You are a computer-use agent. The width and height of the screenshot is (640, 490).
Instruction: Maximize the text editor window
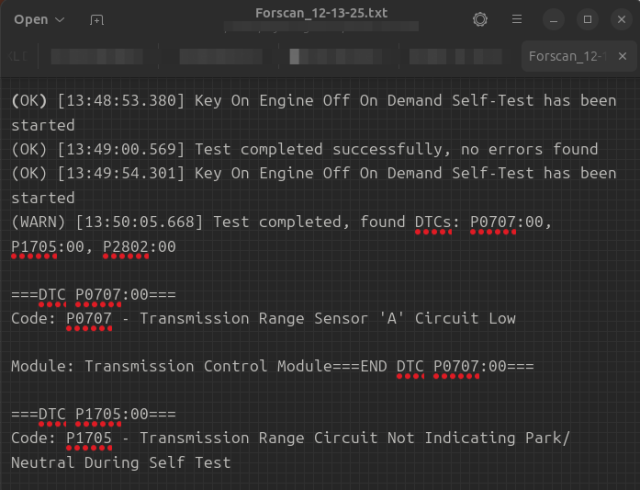tap(588, 19)
